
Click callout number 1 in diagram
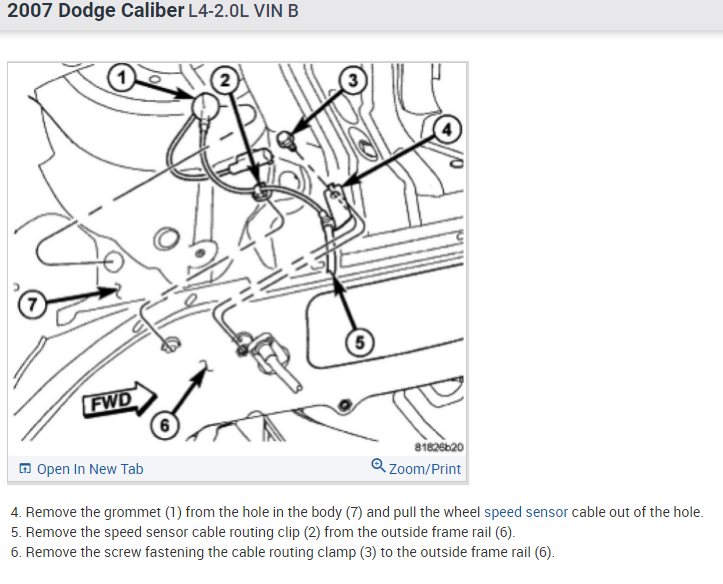(x=122, y=77)
